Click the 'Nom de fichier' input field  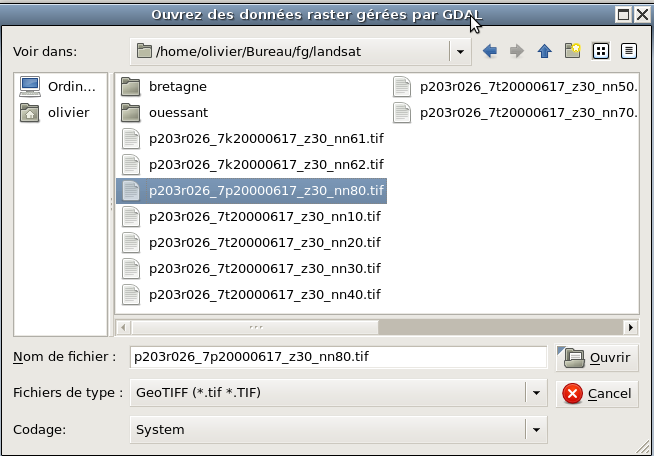coord(338,357)
